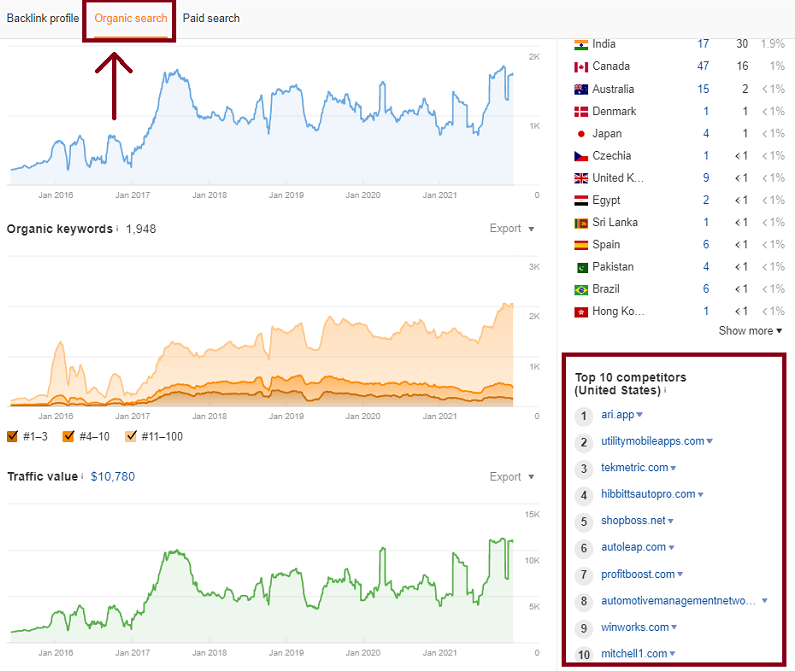Open competitor link hibbittsautopro.com

click(x=648, y=494)
